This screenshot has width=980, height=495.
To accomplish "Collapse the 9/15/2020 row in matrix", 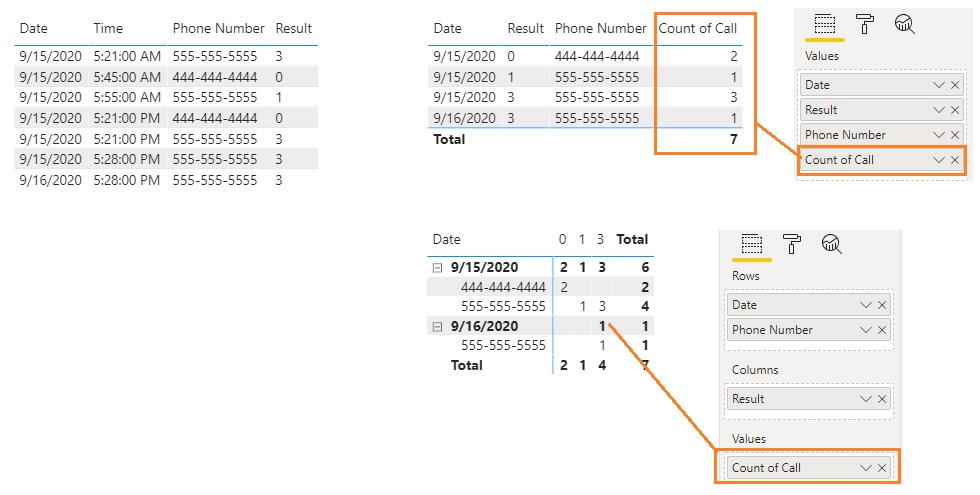I will 438,268.
